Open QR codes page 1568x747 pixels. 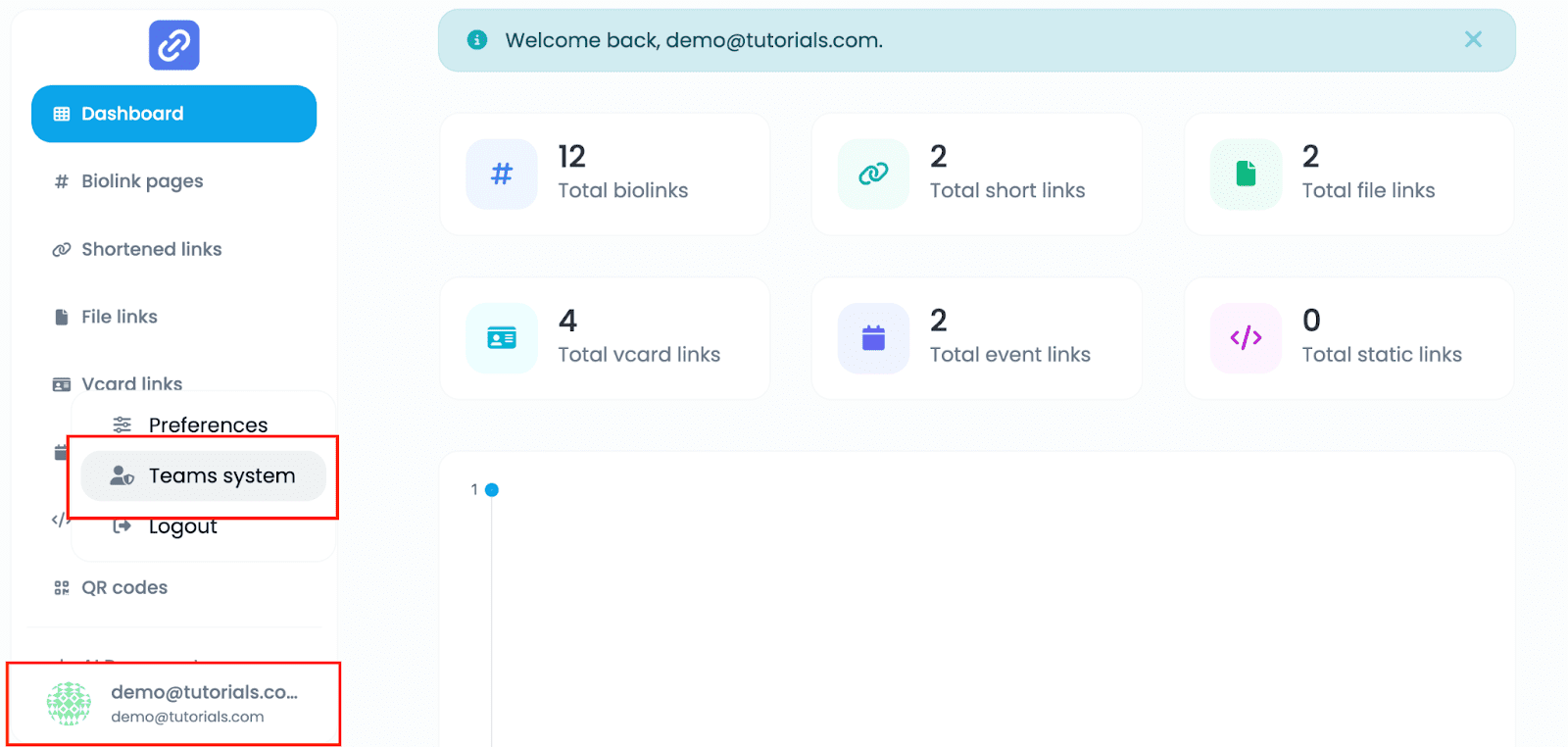point(123,587)
